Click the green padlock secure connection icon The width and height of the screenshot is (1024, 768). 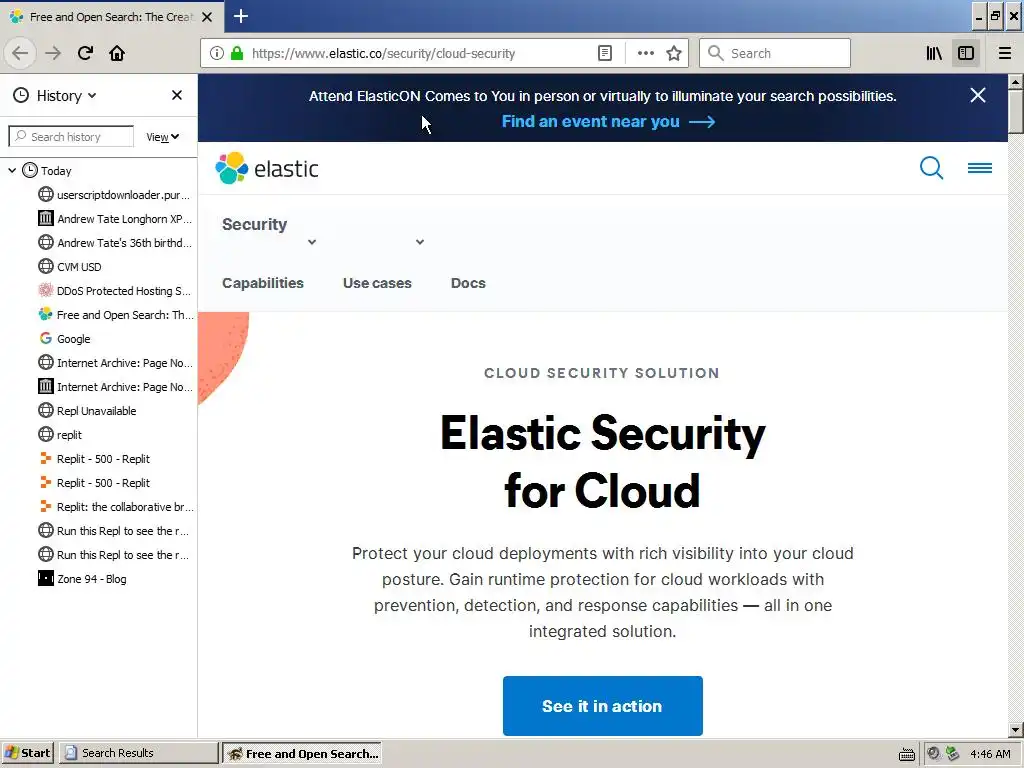click(x=237, y=54)
